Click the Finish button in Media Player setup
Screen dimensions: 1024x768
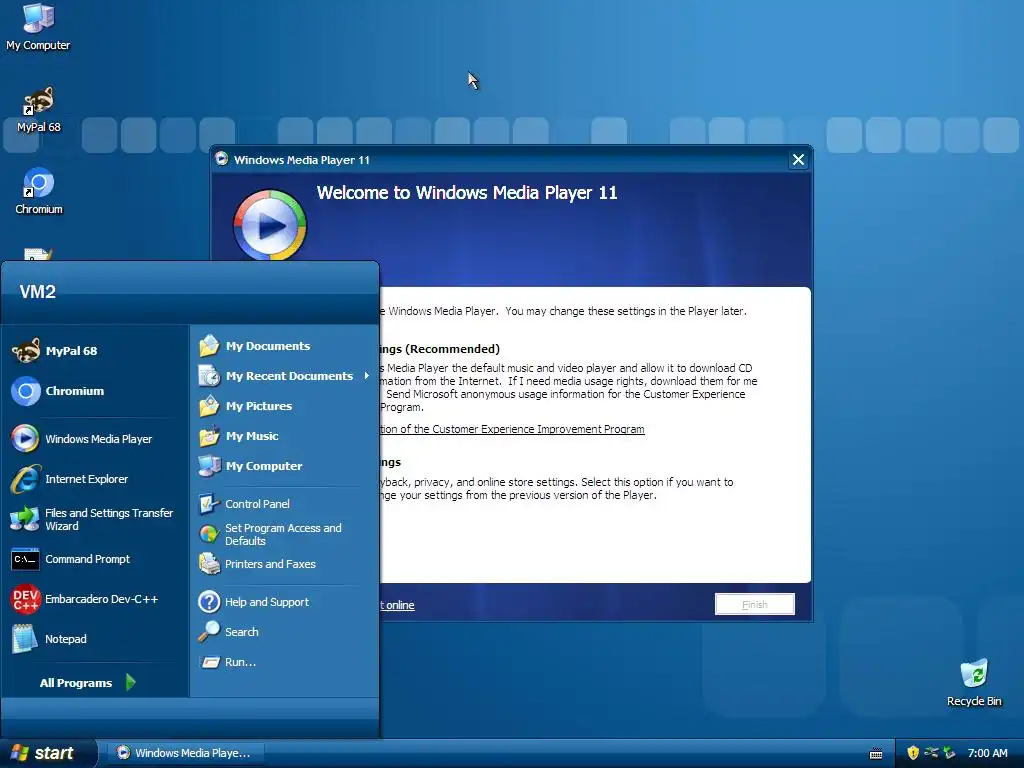point(755,605)
